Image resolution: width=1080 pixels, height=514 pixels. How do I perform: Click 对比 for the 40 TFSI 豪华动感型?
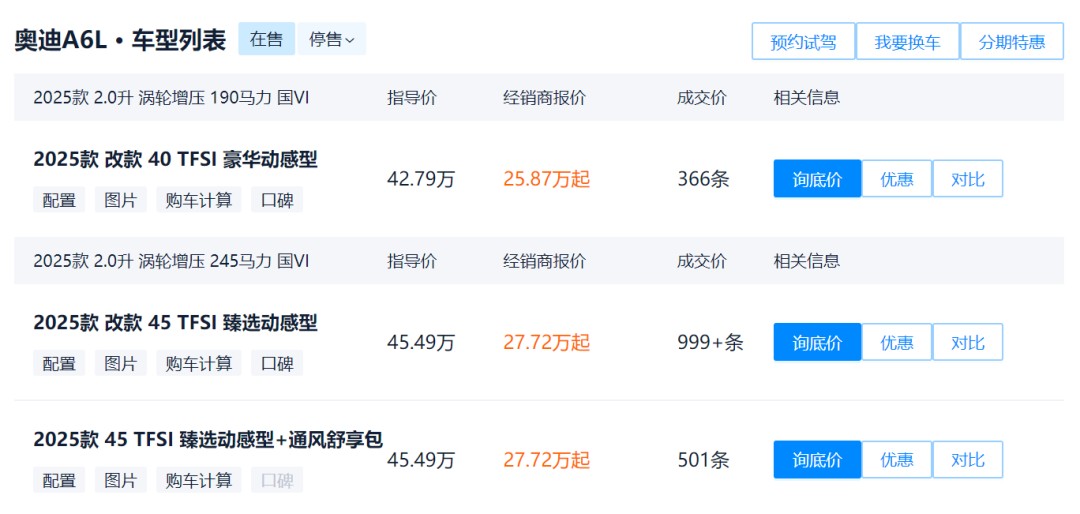(967, 179)
